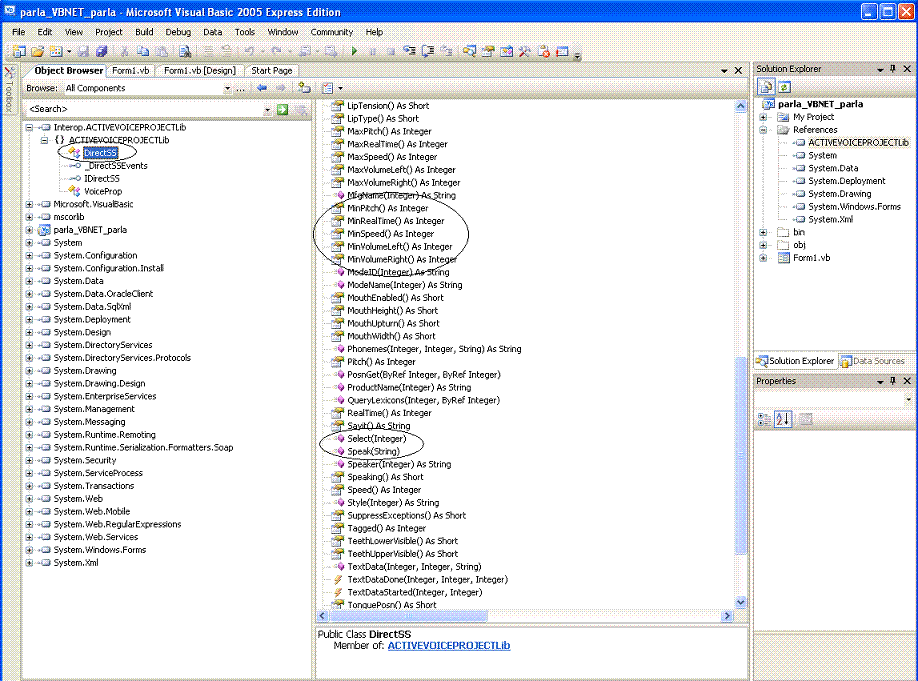Click Alphabetical sort icon in Properties panel
Image resolution: width=918 pixels, height=681 pixels.
(783, 419)
